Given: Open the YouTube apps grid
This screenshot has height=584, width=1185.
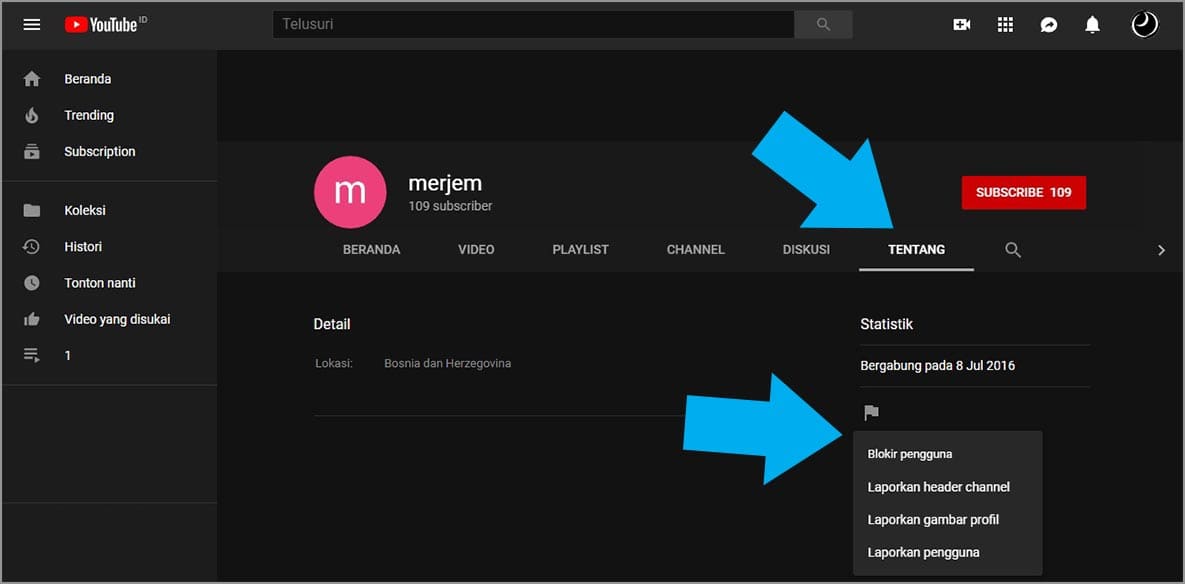Looking at the screenshot, I should point(1006,25).
